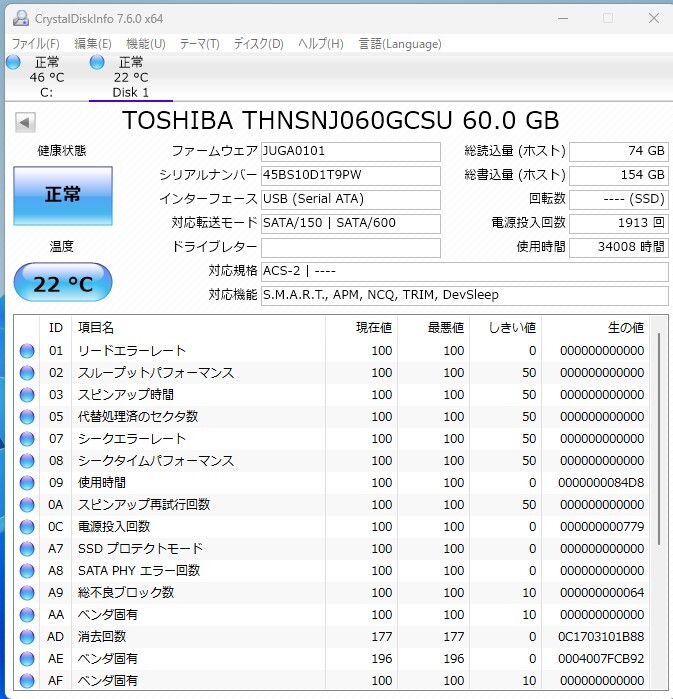Image resolution: width=673 pixels, height=699 pixels.
Task: Click the 生の値 column header
Action: coord(625,328)
